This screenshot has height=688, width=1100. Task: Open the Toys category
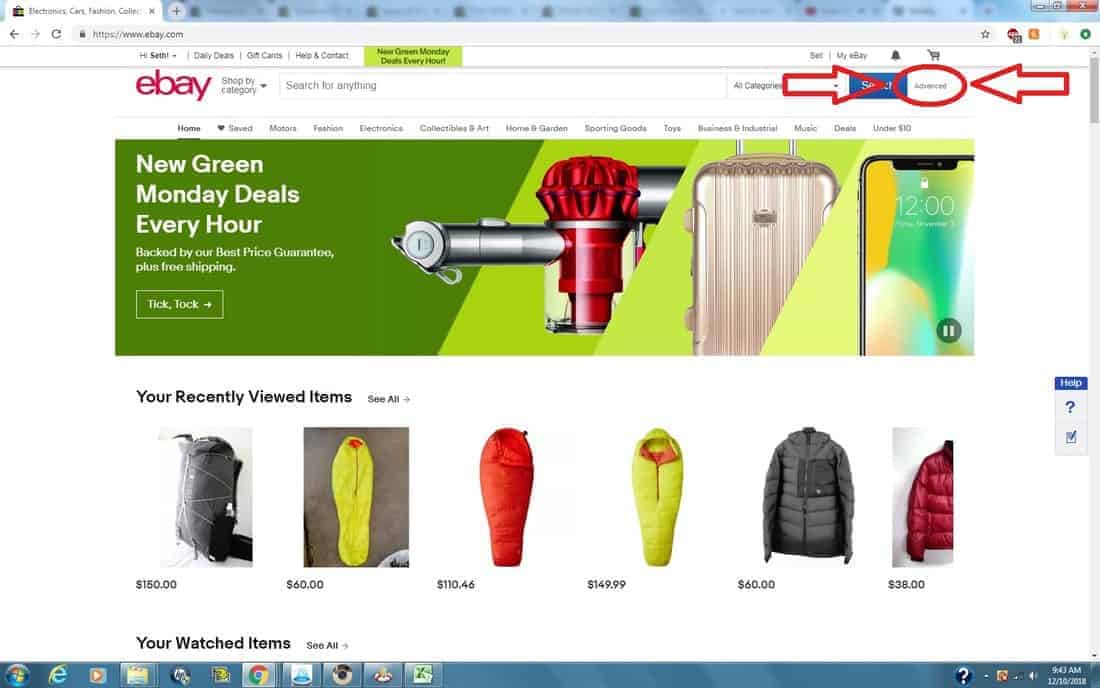(672, 128)
